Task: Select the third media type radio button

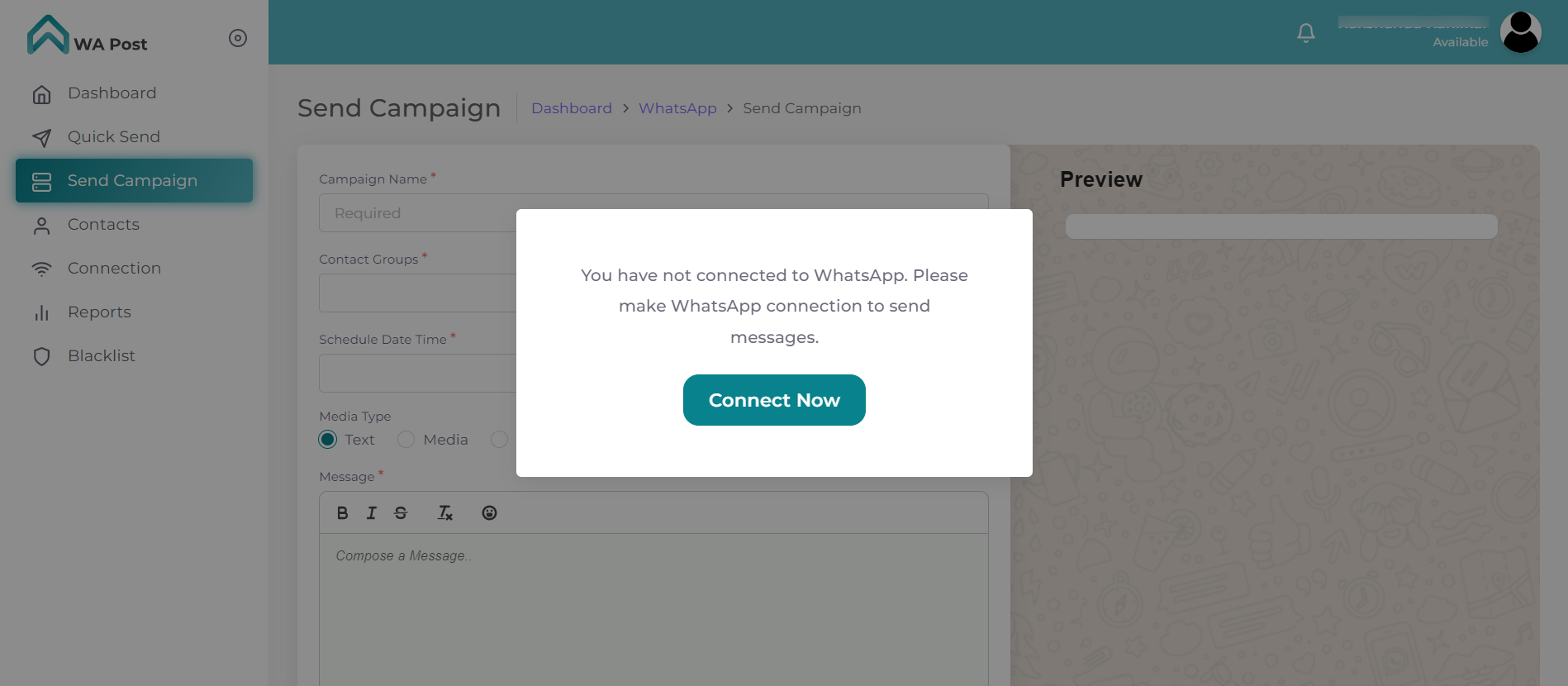Action: pos(499,440)
